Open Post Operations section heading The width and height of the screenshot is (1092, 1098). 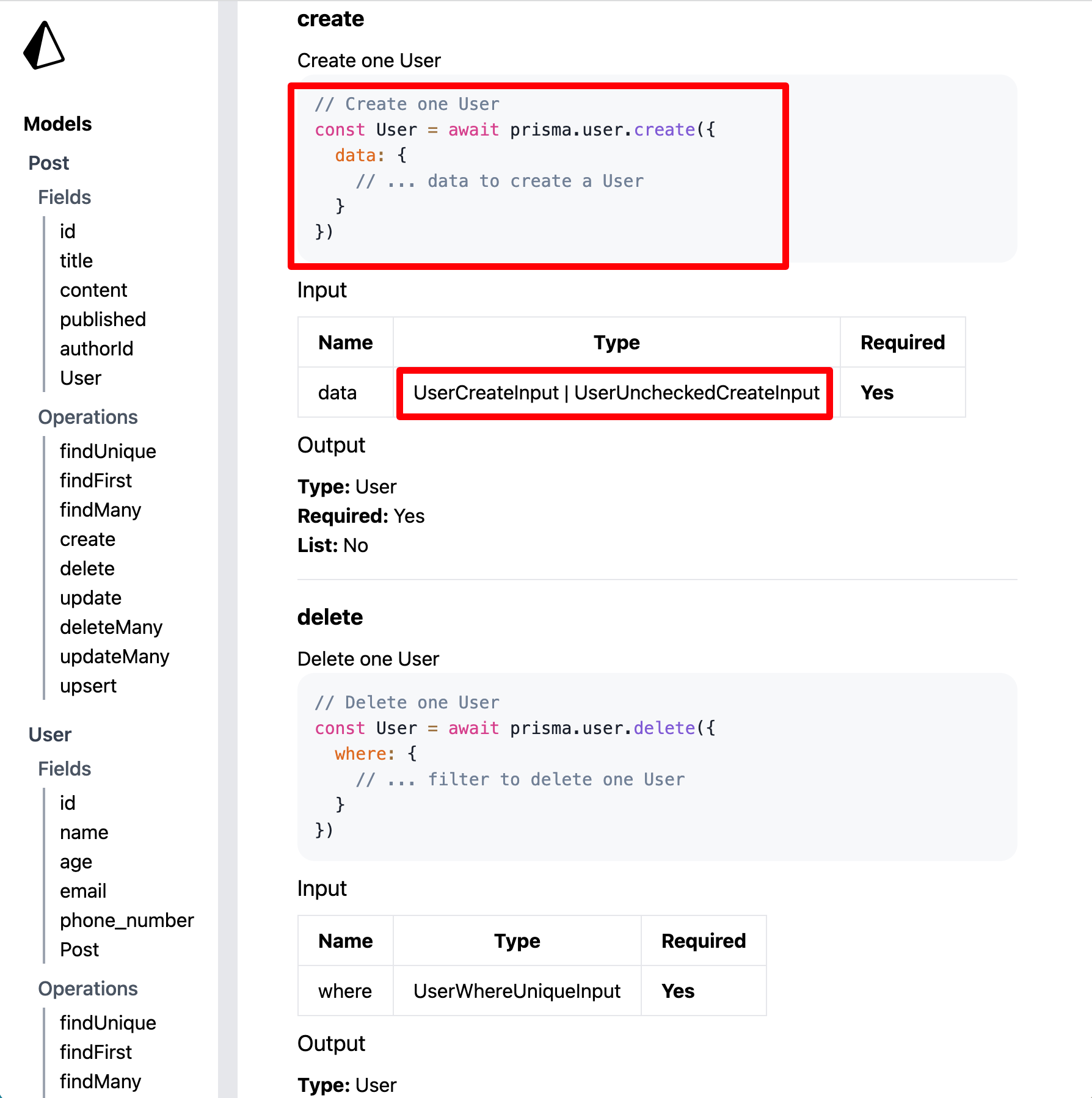point(88,417)
